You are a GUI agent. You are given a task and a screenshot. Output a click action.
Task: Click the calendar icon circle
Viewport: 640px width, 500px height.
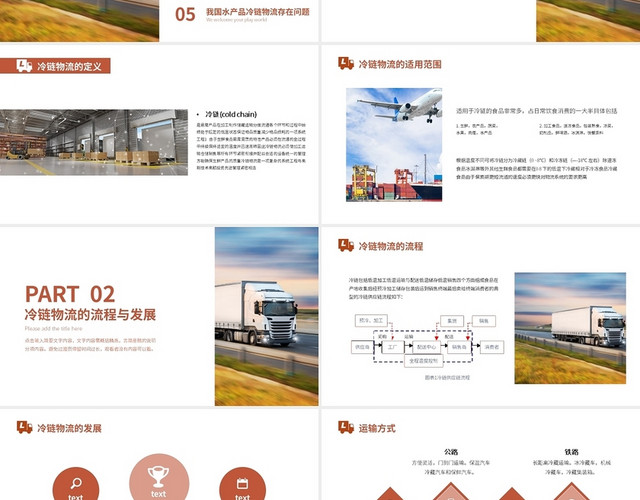click(242, 485)
